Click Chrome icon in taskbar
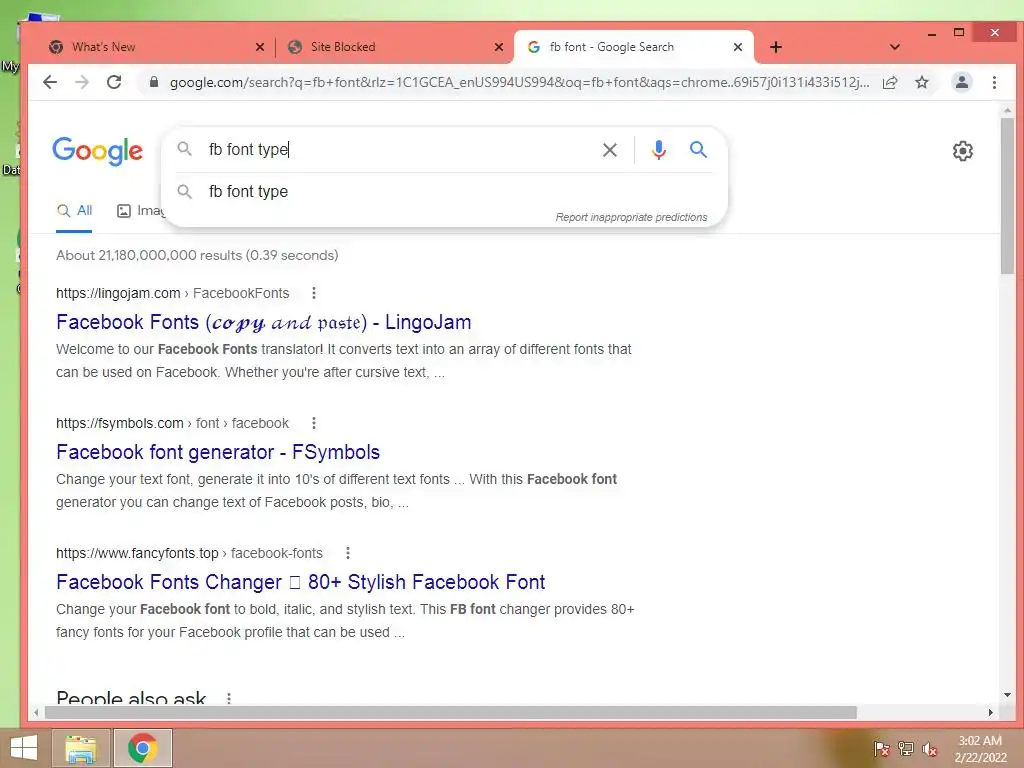The height and width of the screenshot is (768, 1024). pos(142,748)
